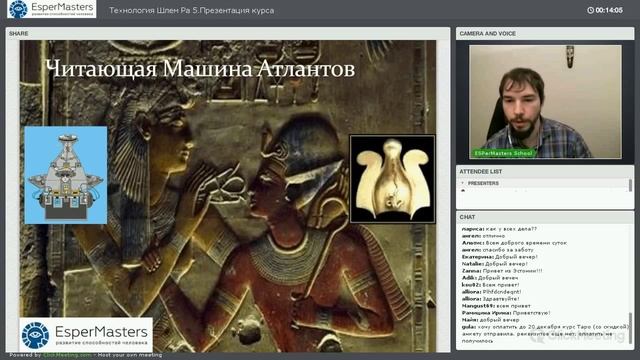Click the chat message from Hangust69

496,306
